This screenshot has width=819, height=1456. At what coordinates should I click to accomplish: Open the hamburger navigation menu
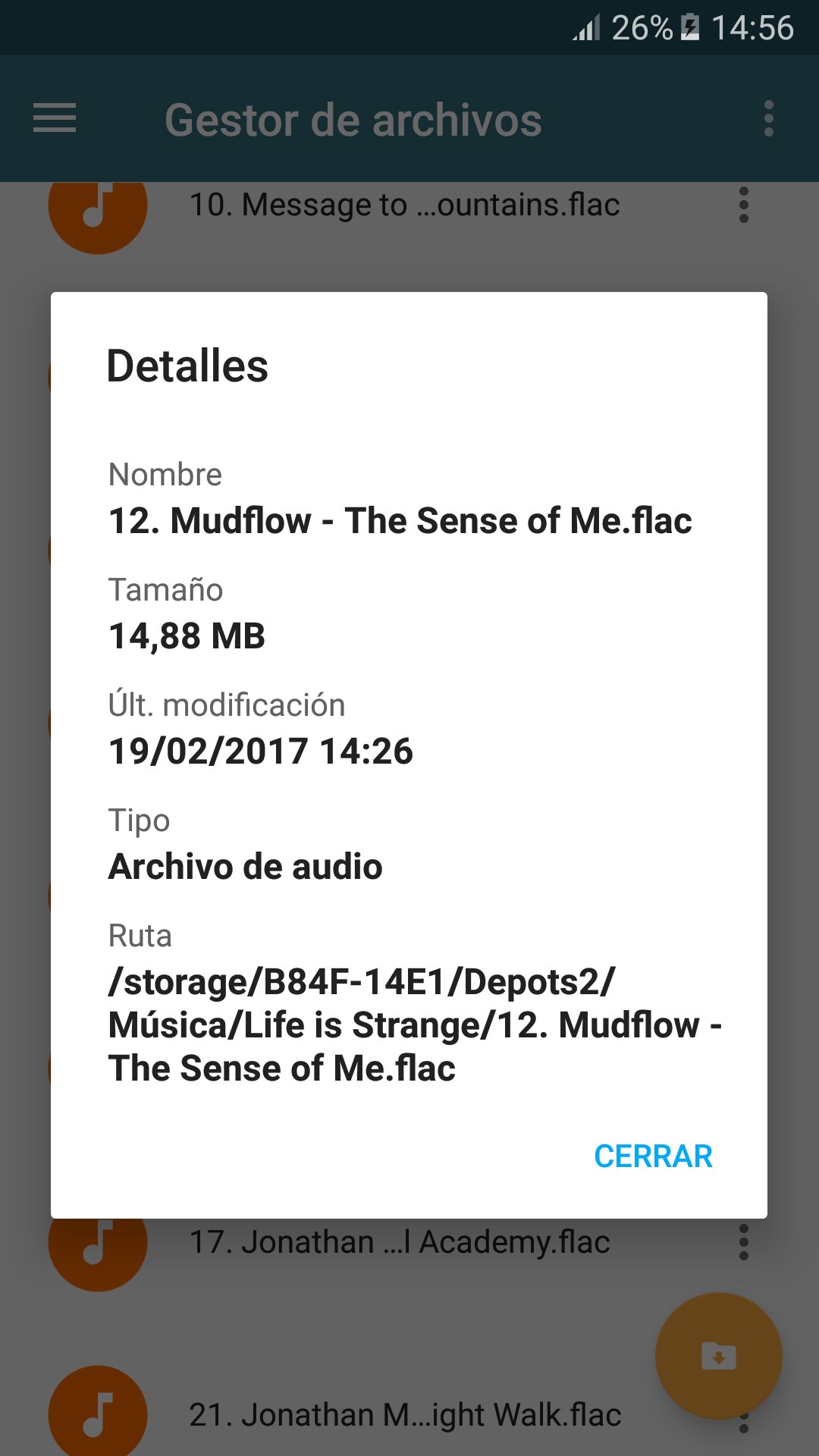pos(55,118)
